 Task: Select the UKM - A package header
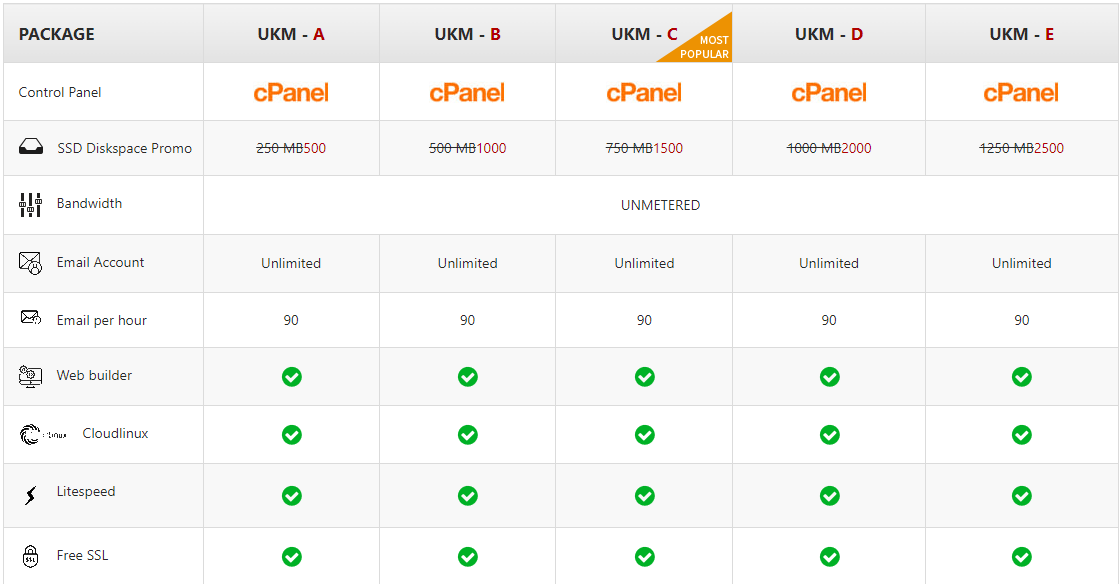click(291, 34)
